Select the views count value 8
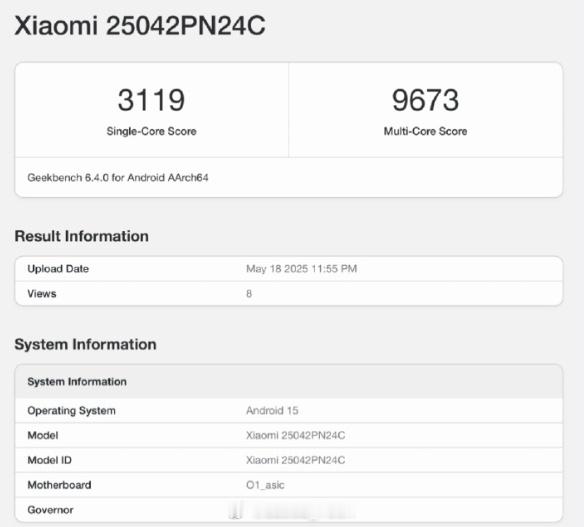The height and width of the screenshot is (527, 584). tap(249, 293)
